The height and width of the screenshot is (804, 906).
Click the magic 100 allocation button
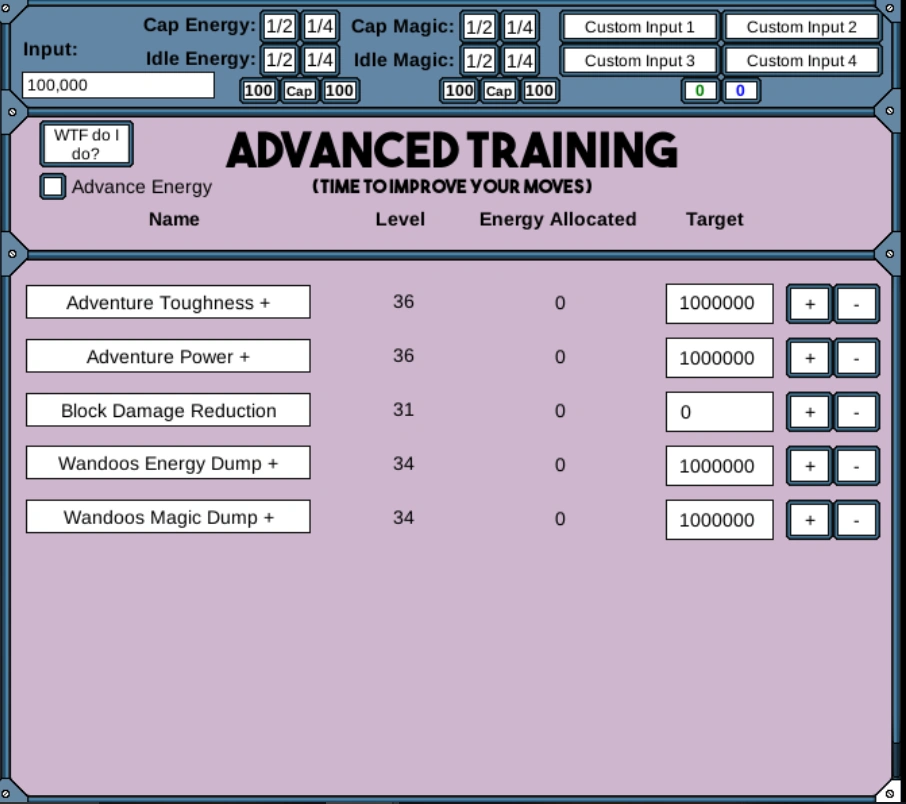[x=458, y=90]
